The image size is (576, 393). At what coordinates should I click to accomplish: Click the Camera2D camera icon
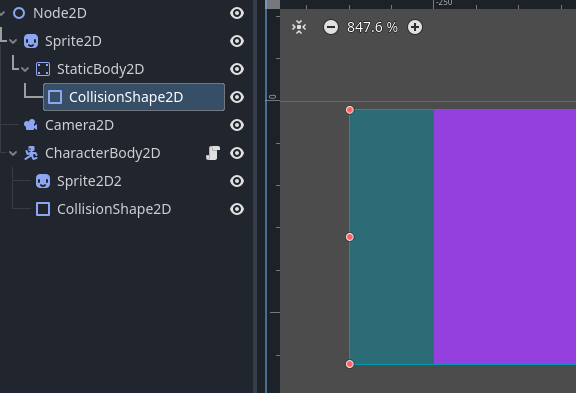[31, 125]
